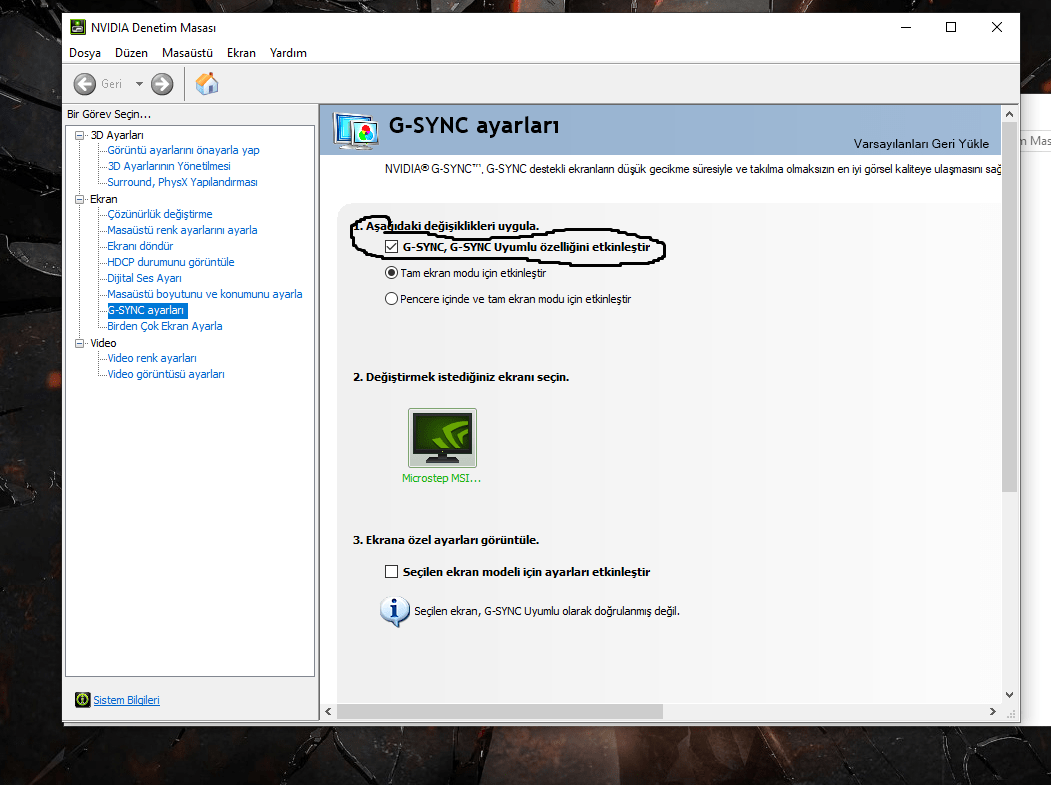Close the NVIDIA Denetim Masası window

[x=997, y=27]
